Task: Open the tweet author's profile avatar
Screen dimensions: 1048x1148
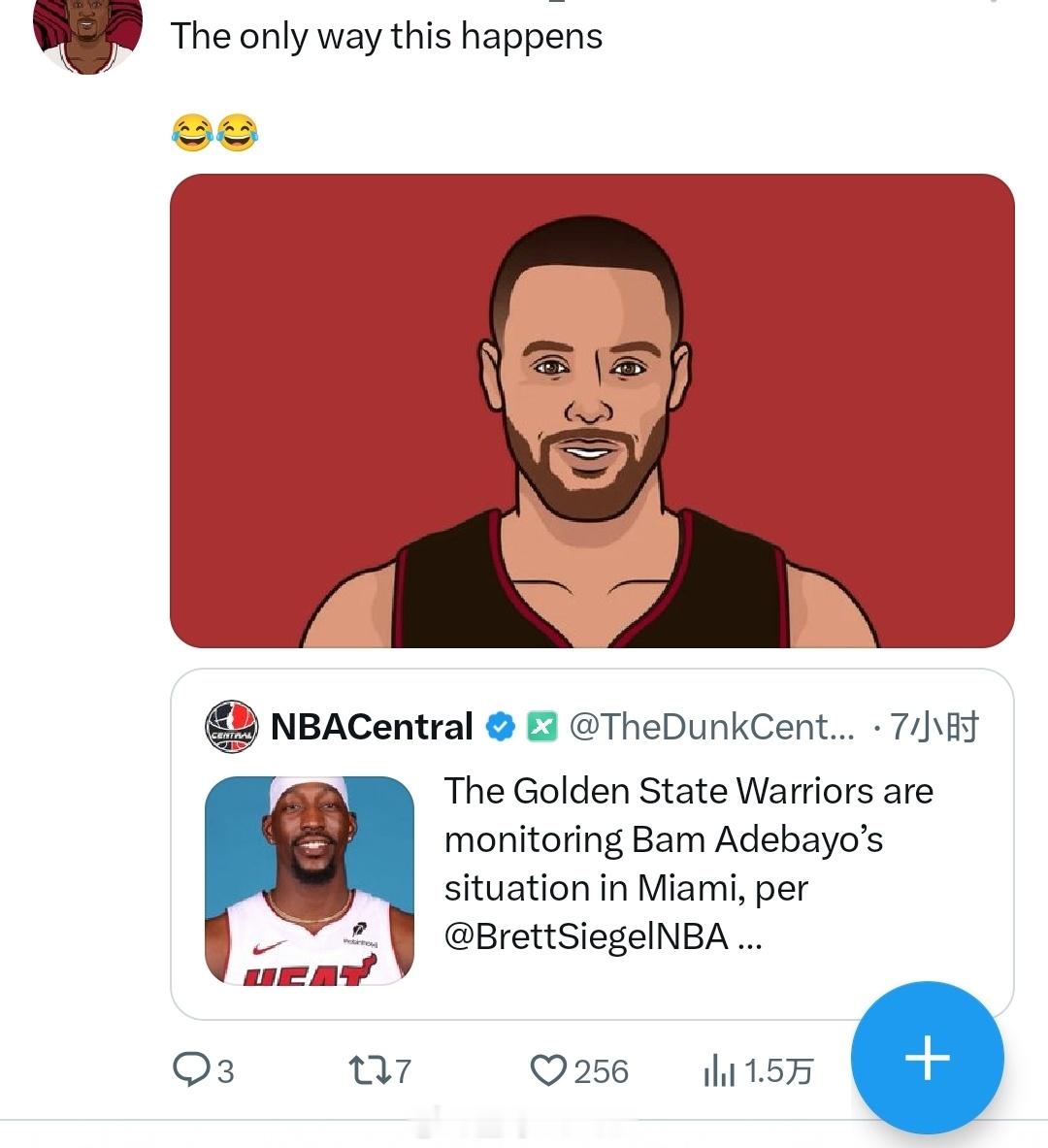Action: pyautogui.click(x=87, y=31)
